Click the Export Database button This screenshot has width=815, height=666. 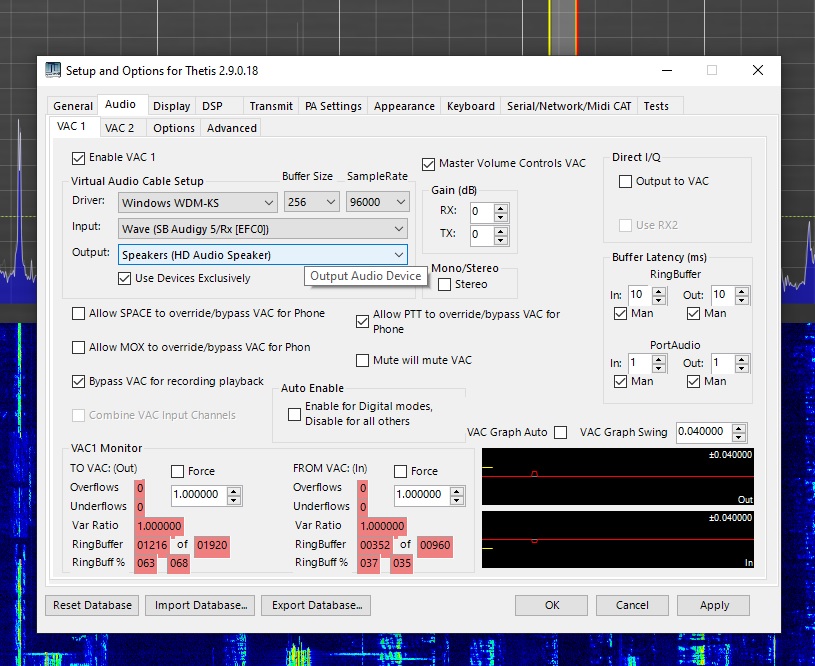click(x=316, y=605)
